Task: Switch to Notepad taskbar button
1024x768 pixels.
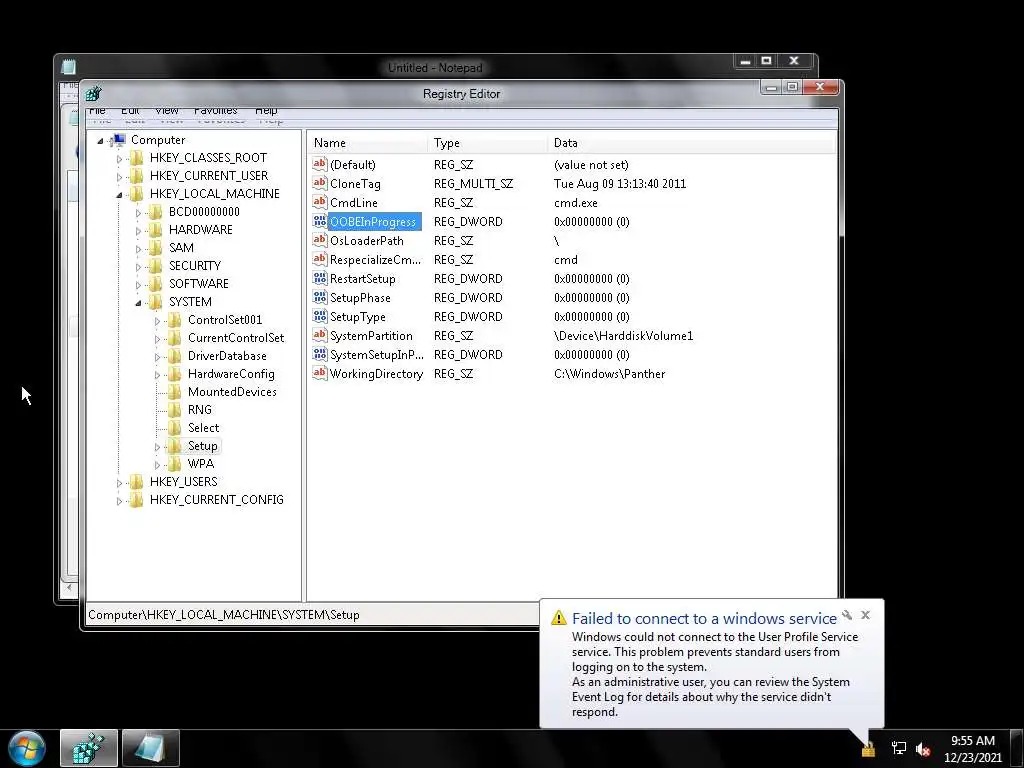Action: [x=151, y=748]
